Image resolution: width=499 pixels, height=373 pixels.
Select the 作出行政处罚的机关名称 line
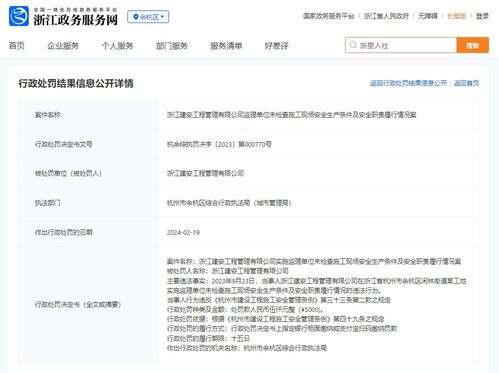click(x=247, y=348)
